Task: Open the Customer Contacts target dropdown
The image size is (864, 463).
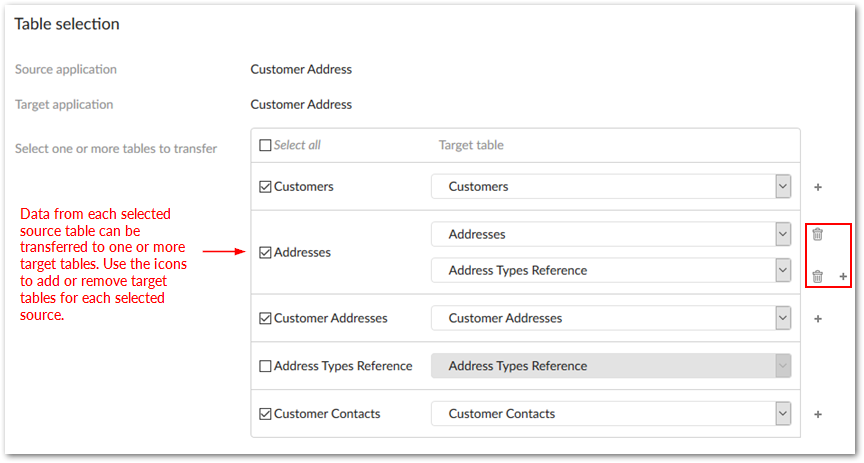Action: pos(783,413)
